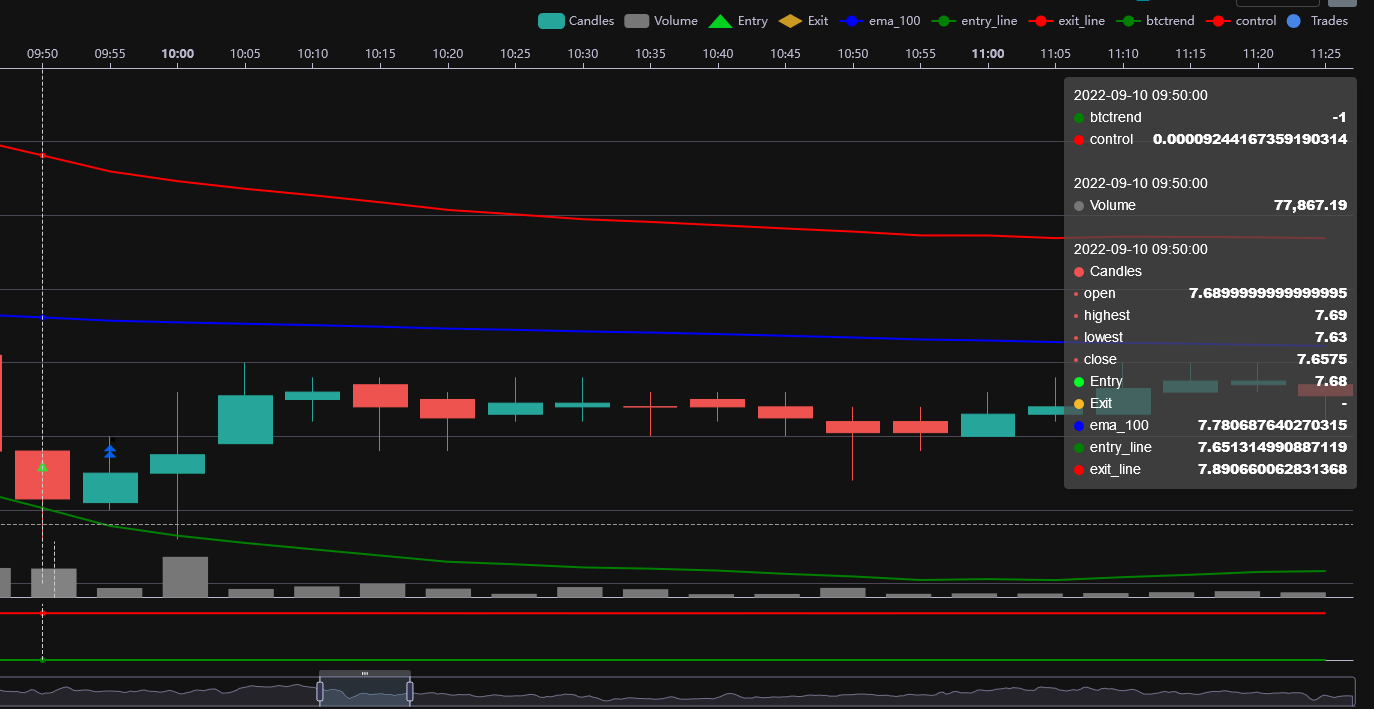Toggle control series in legend

point(1240,20)
